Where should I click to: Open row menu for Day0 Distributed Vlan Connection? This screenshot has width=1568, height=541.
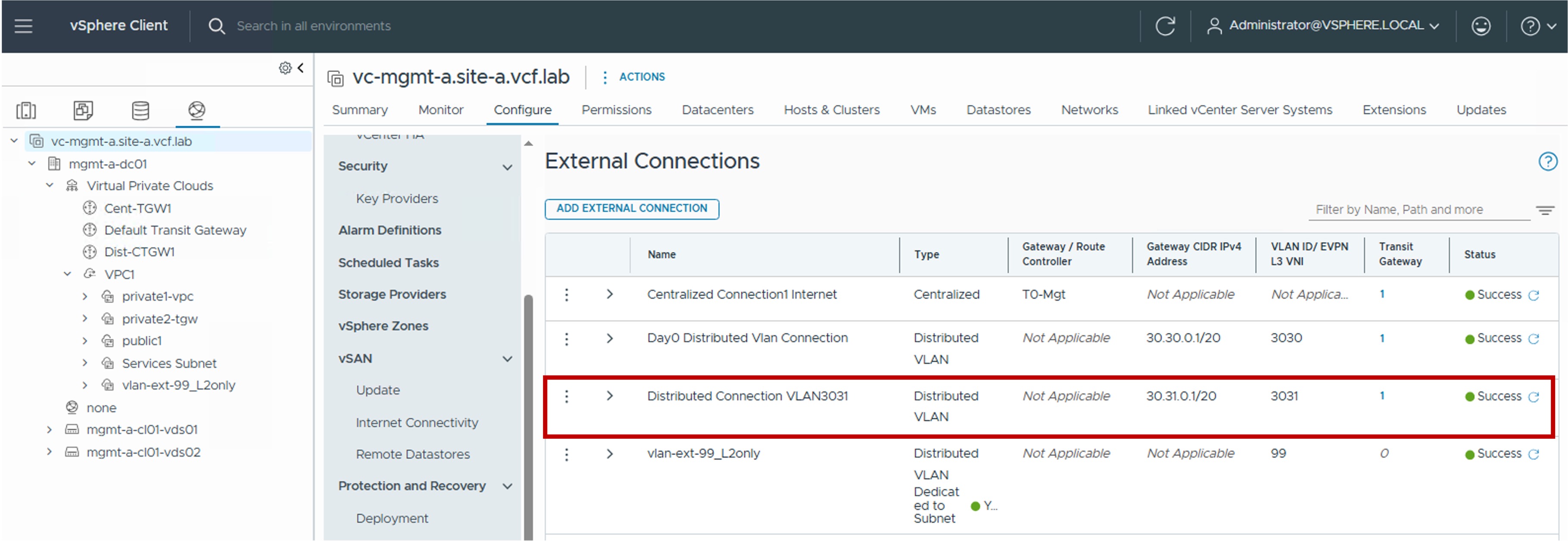tap(567, 339)
